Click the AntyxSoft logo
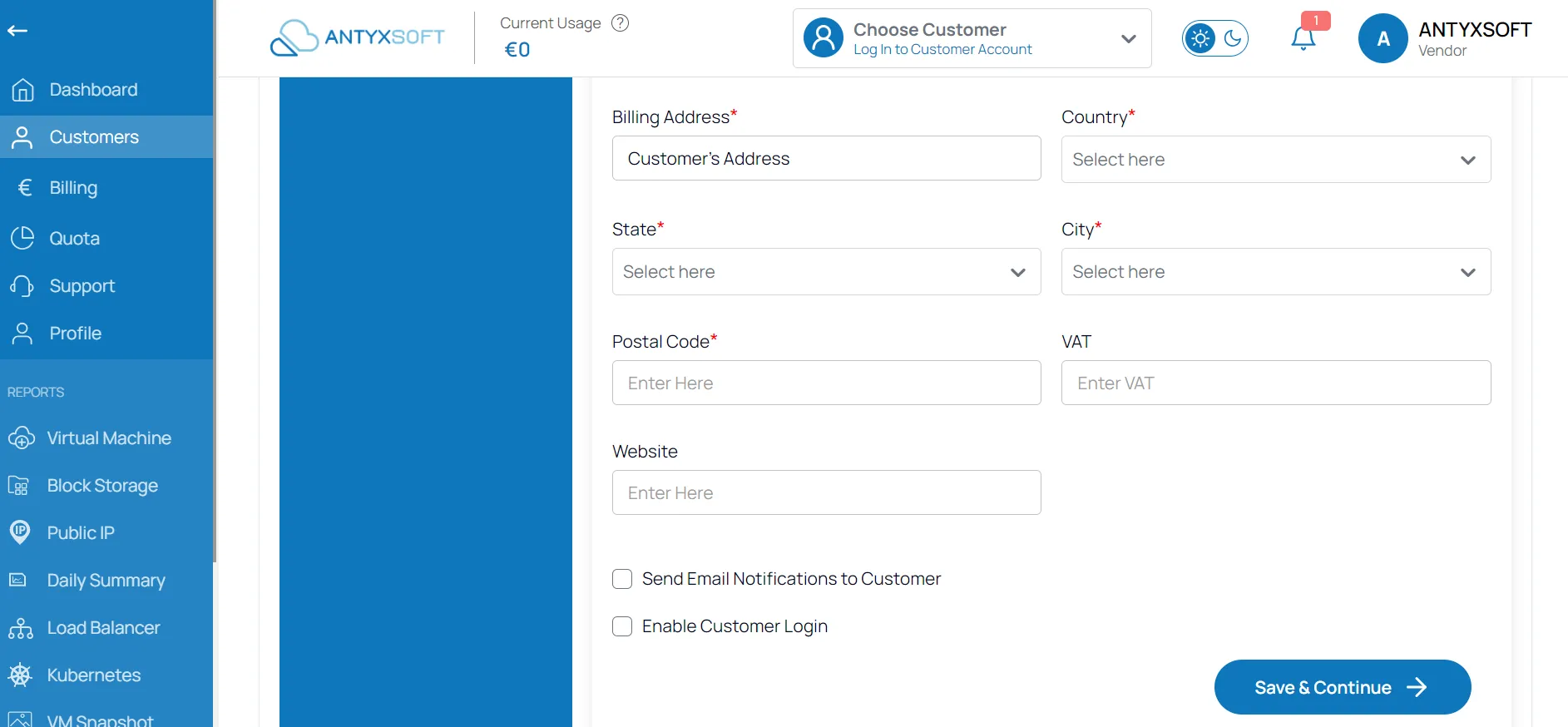The height and width of the screenshot is (727, 1568). pos(358,37)
